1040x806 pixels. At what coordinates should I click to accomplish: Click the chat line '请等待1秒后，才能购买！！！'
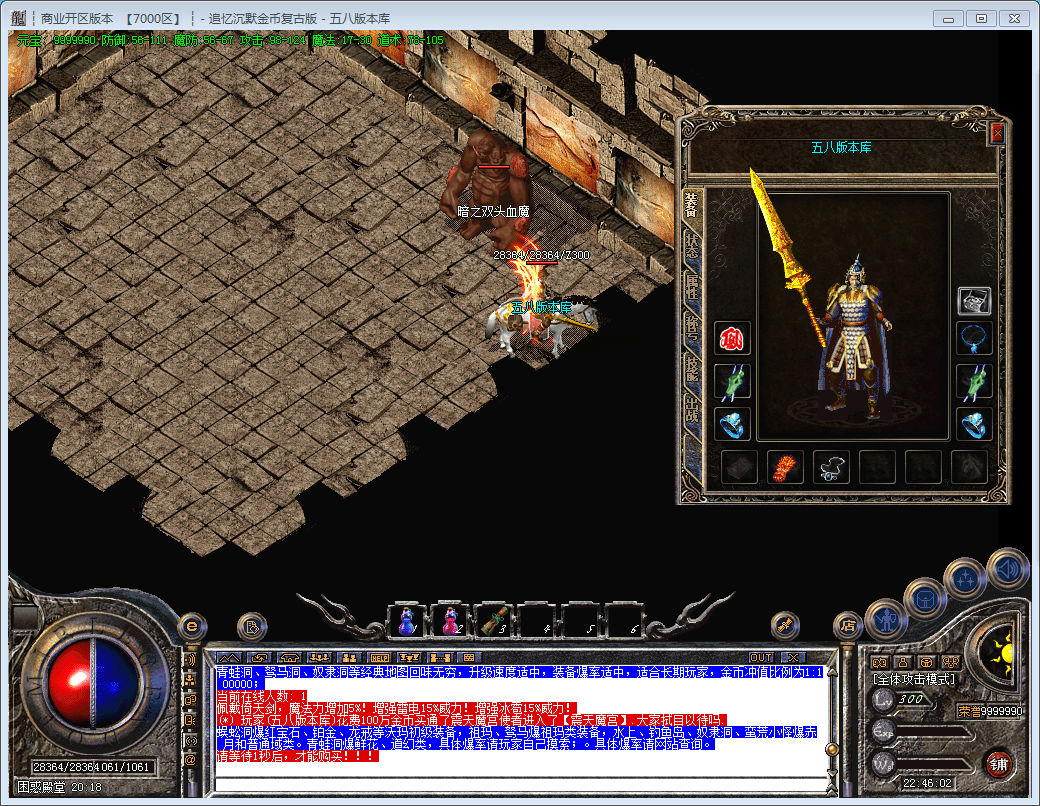[298, 756]
